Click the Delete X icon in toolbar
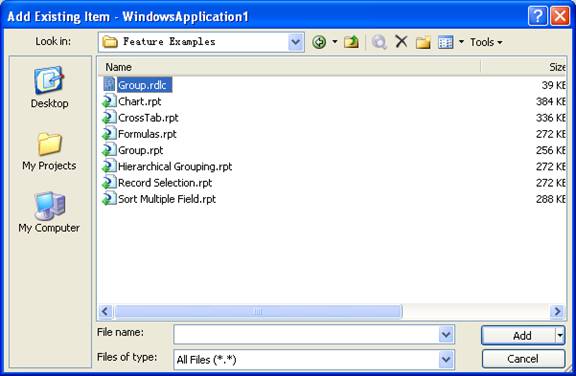 [x=401, y=41]
